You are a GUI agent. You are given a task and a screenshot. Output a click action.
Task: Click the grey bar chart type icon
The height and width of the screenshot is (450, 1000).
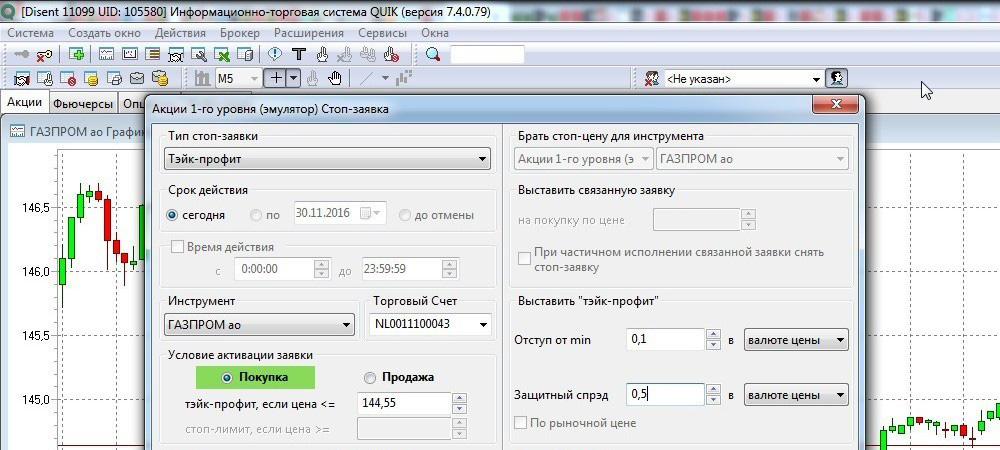pyautogui.click(x=202, y=78)
